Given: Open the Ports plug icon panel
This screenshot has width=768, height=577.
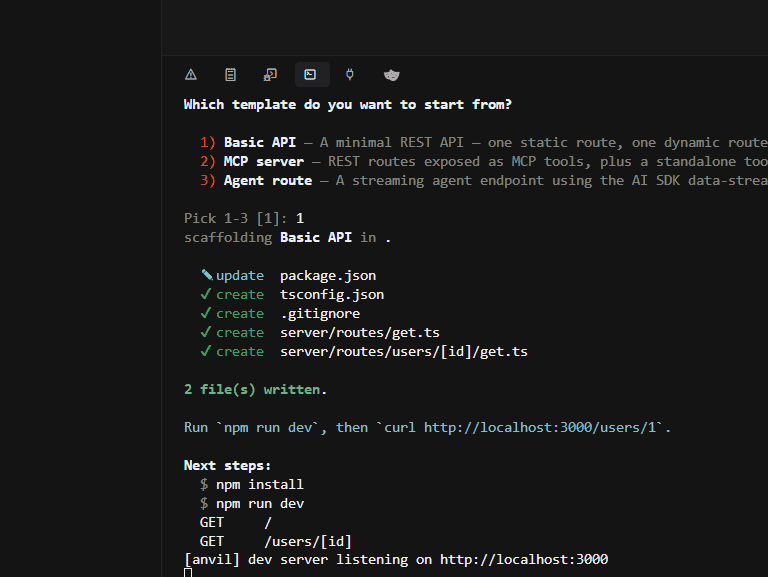Looking at the screenshot, I should click(x=350, y=74).
